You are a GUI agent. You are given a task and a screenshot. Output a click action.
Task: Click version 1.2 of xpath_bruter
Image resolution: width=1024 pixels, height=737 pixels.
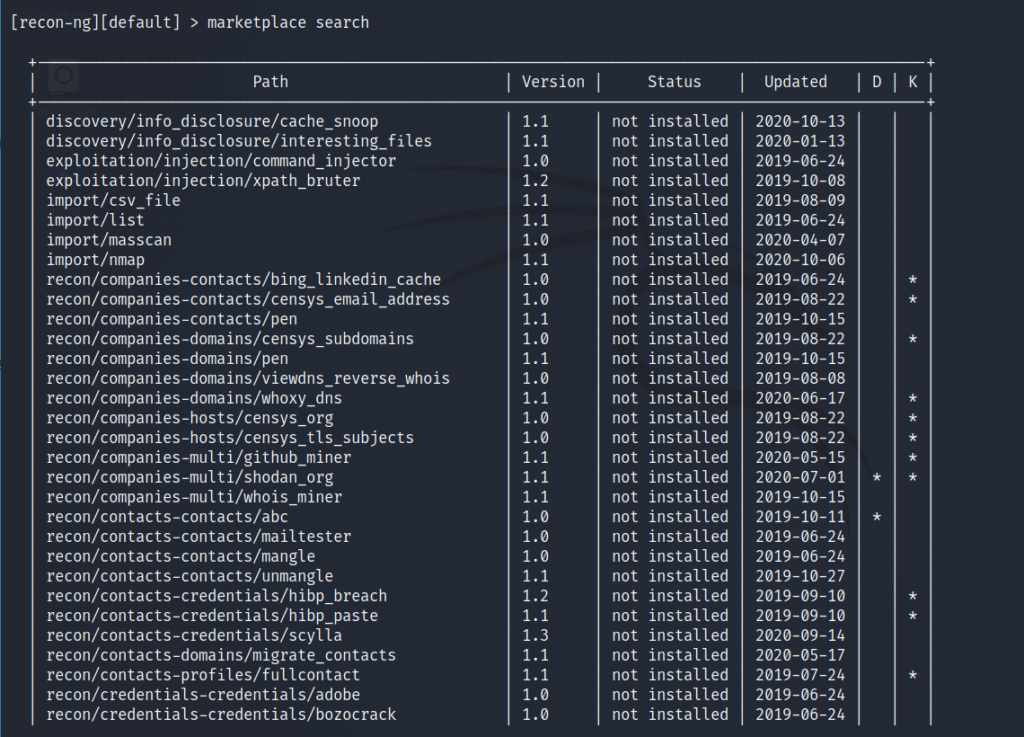click(x=536, y=181)
